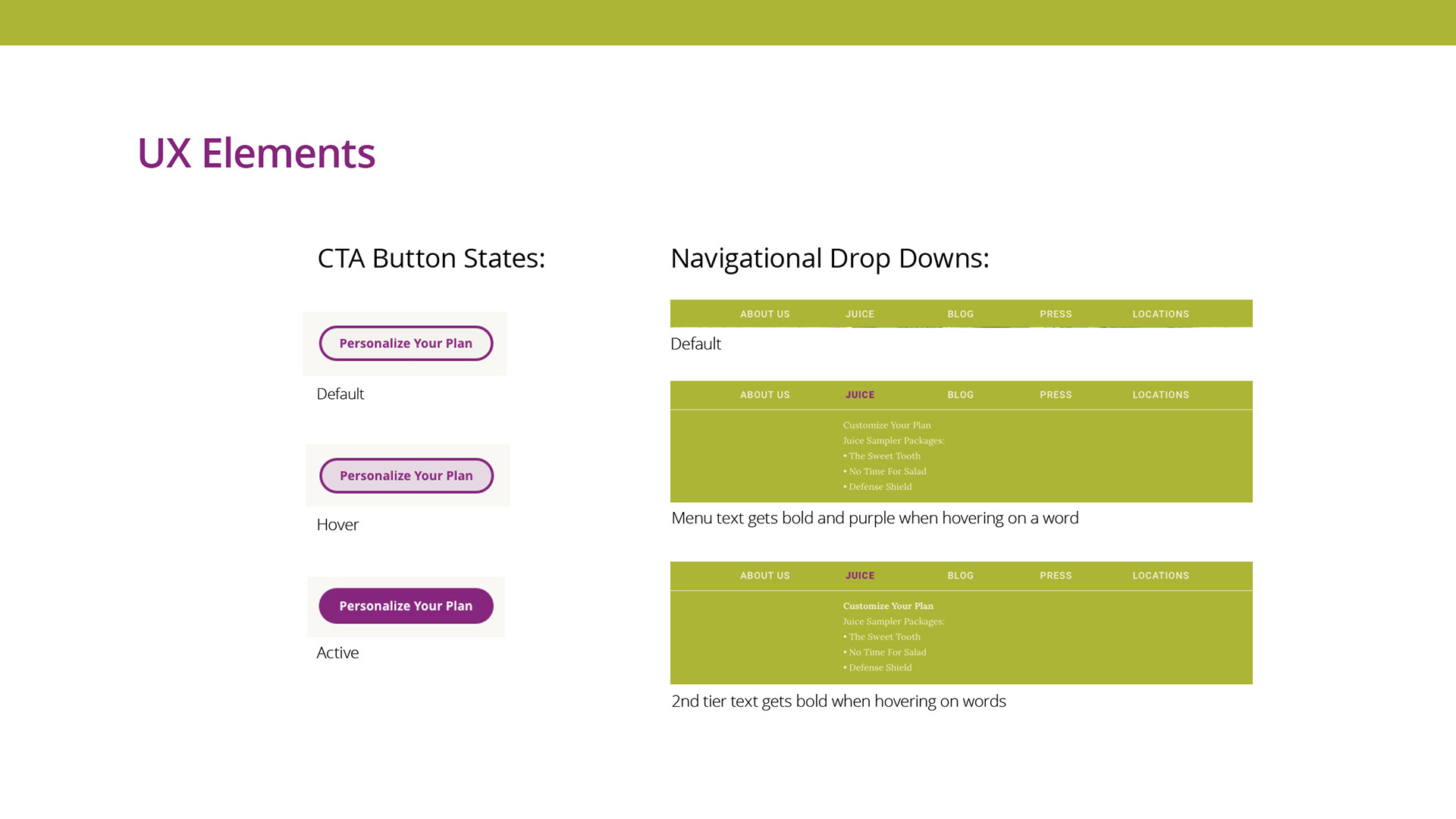Click The Sweet Tooth in the bottom dropdown
Screen dimensions: 1456x819
[884, 637]
